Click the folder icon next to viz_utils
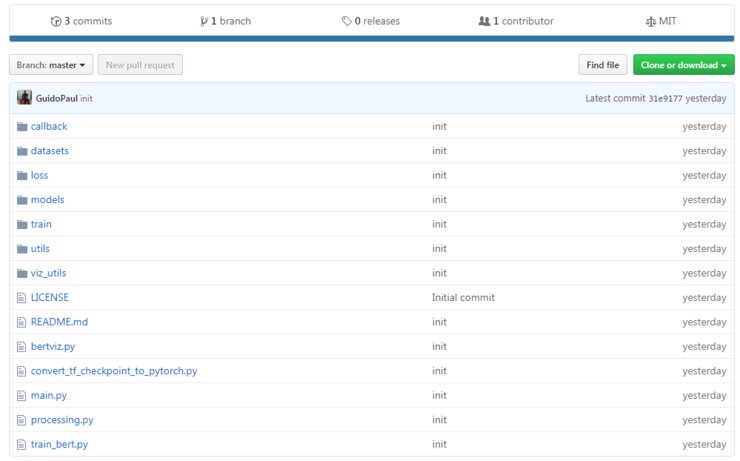Viewport: 740px width, 461px height. point(22,273)
